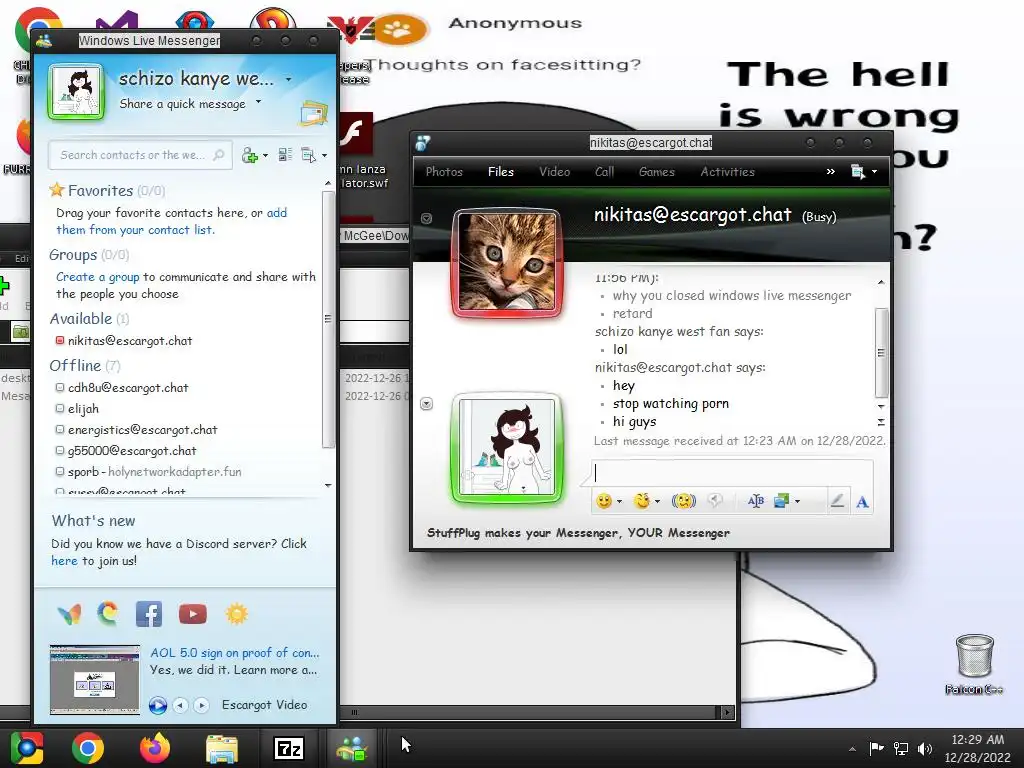The width and height of the screenshot is (1024, 768).
Task: Click the Windows Live Messenger taskbar button
Action: pos(353,748)
